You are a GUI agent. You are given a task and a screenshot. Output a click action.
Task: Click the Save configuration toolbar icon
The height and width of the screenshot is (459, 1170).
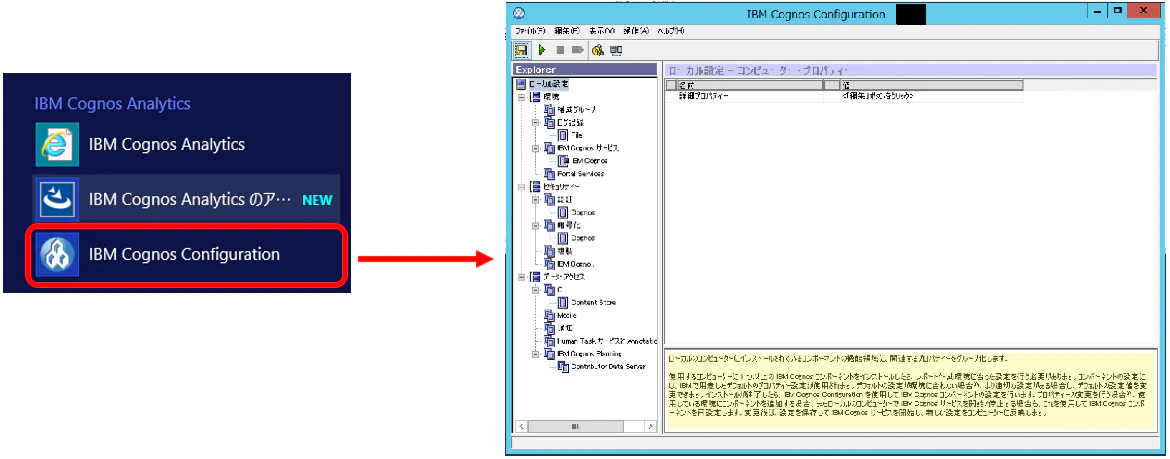522,50
